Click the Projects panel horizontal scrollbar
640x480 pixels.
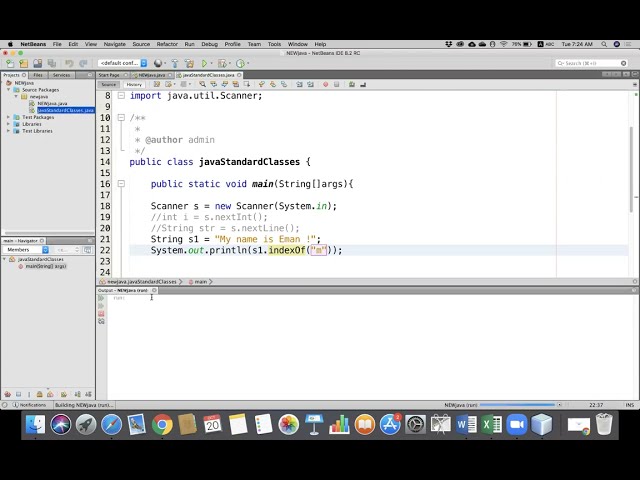click(48, 233)
